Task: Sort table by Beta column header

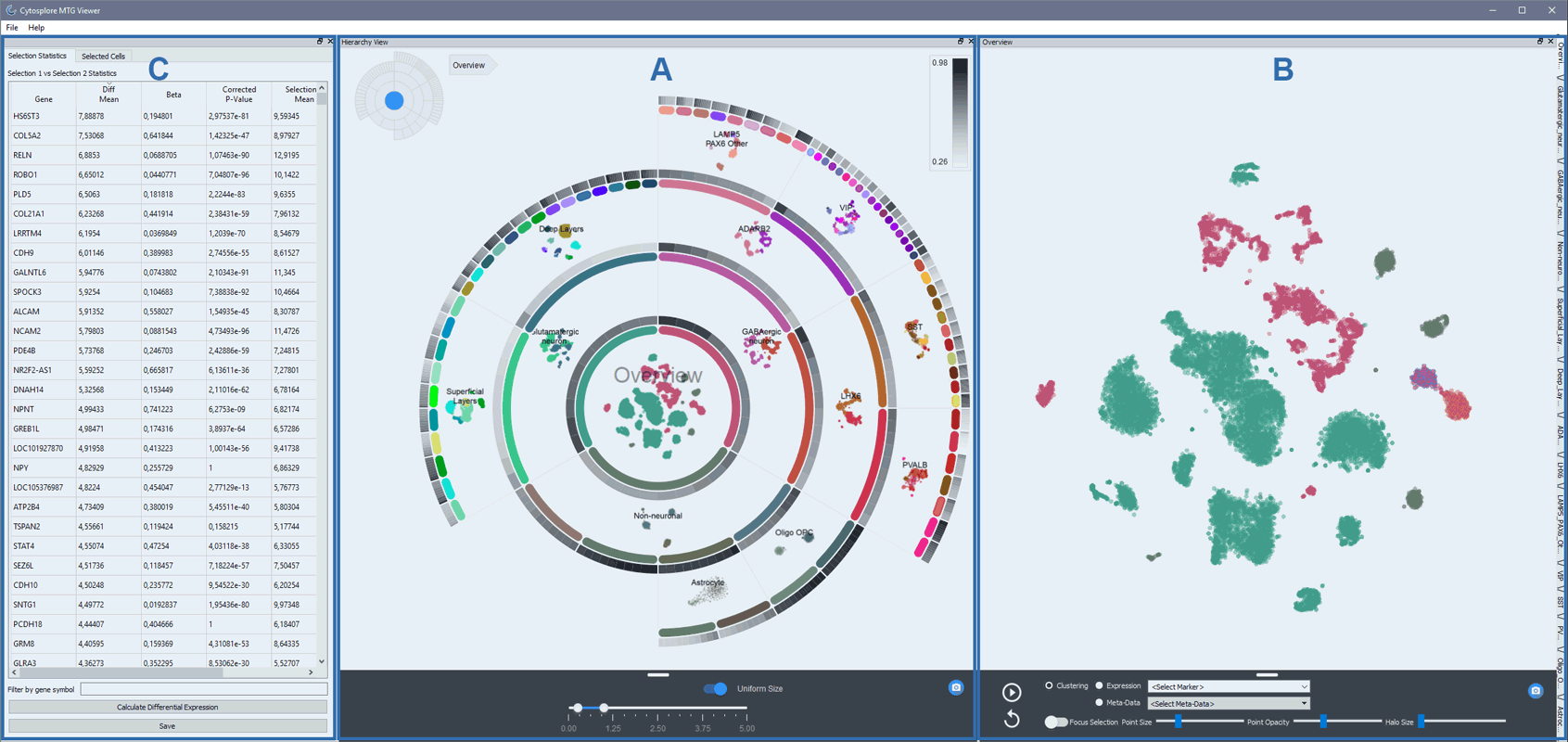Action: pyautogui.click(x=173, y=94)
